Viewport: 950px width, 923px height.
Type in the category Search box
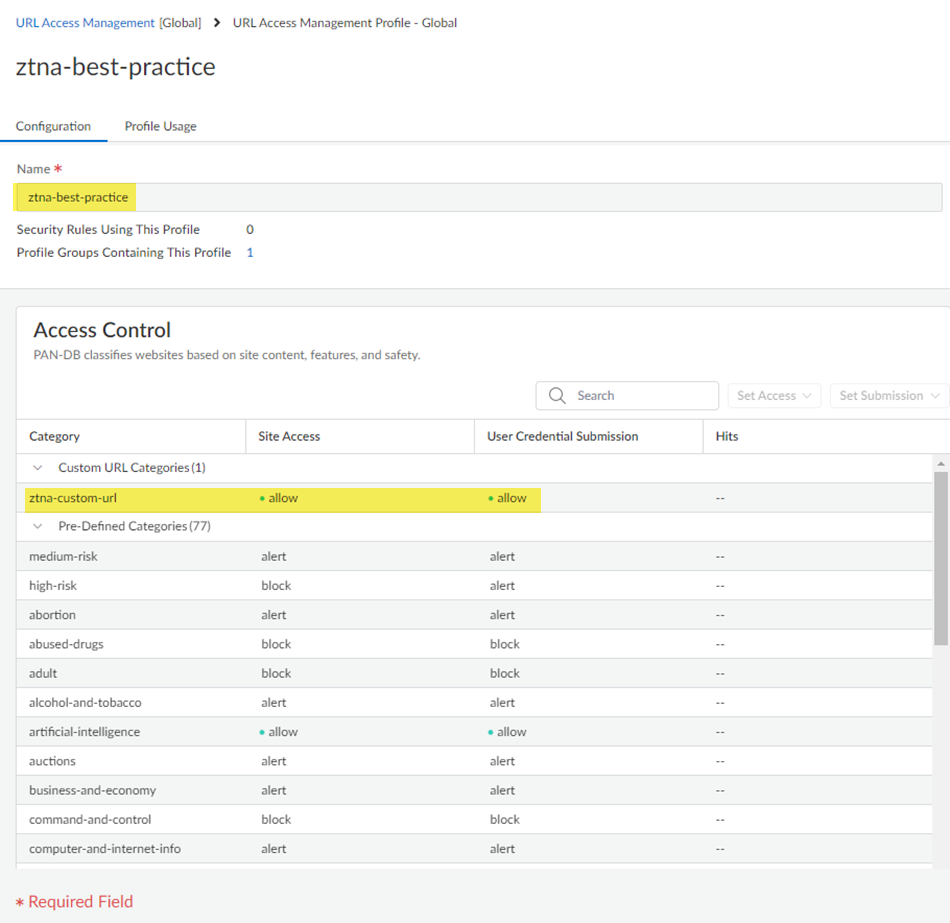pos(640,396)
